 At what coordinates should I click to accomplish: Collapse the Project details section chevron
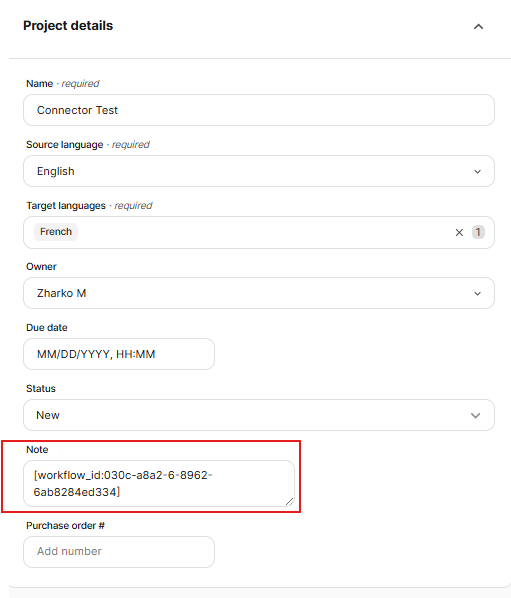478,26
